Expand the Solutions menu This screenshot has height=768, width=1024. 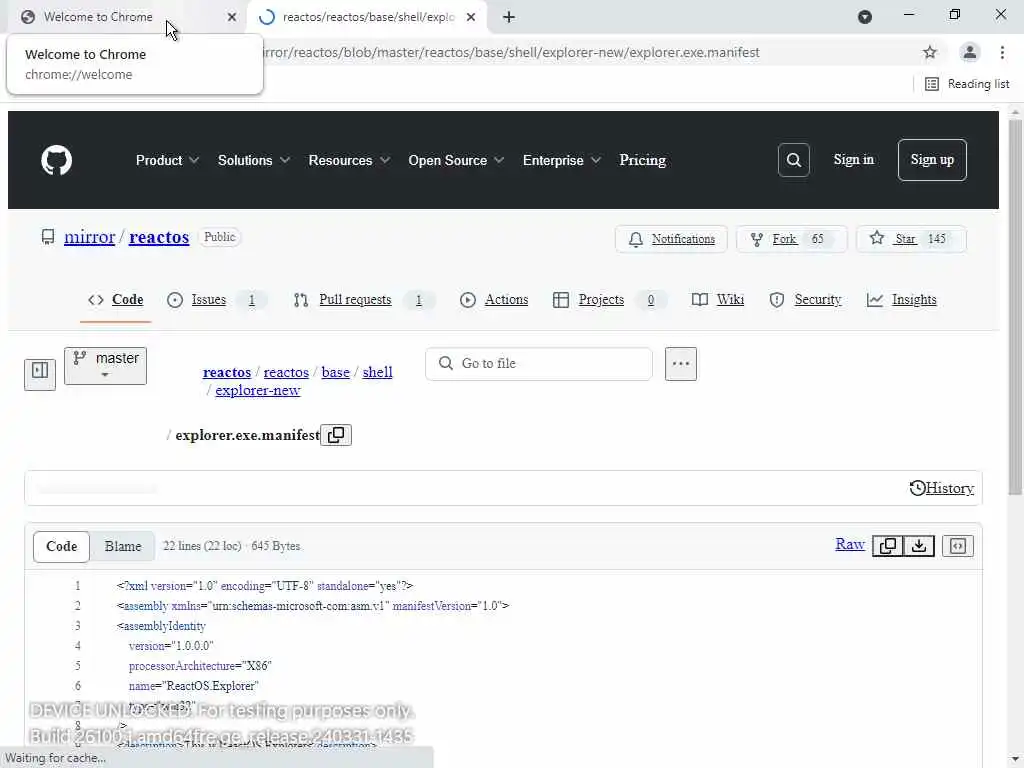point(253,160)
